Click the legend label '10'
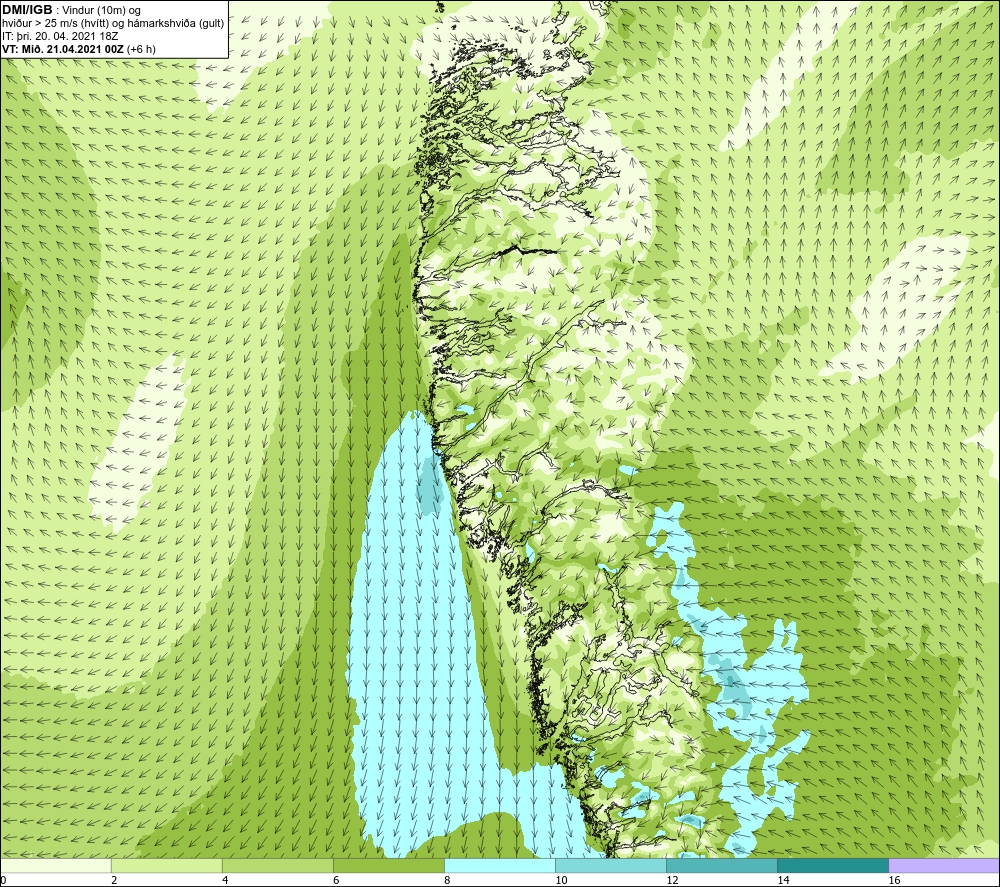Screen dimensions: 1000x887 coord(561,881)
